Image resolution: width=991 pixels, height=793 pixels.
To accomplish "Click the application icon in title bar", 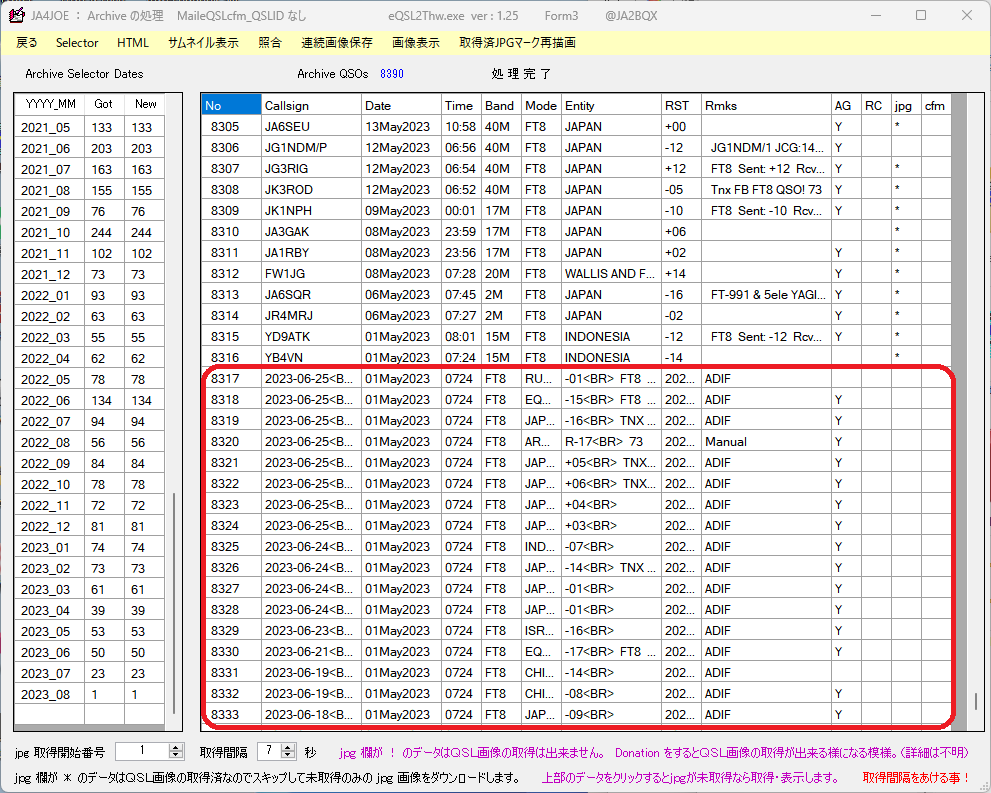I will pos(16,15).
